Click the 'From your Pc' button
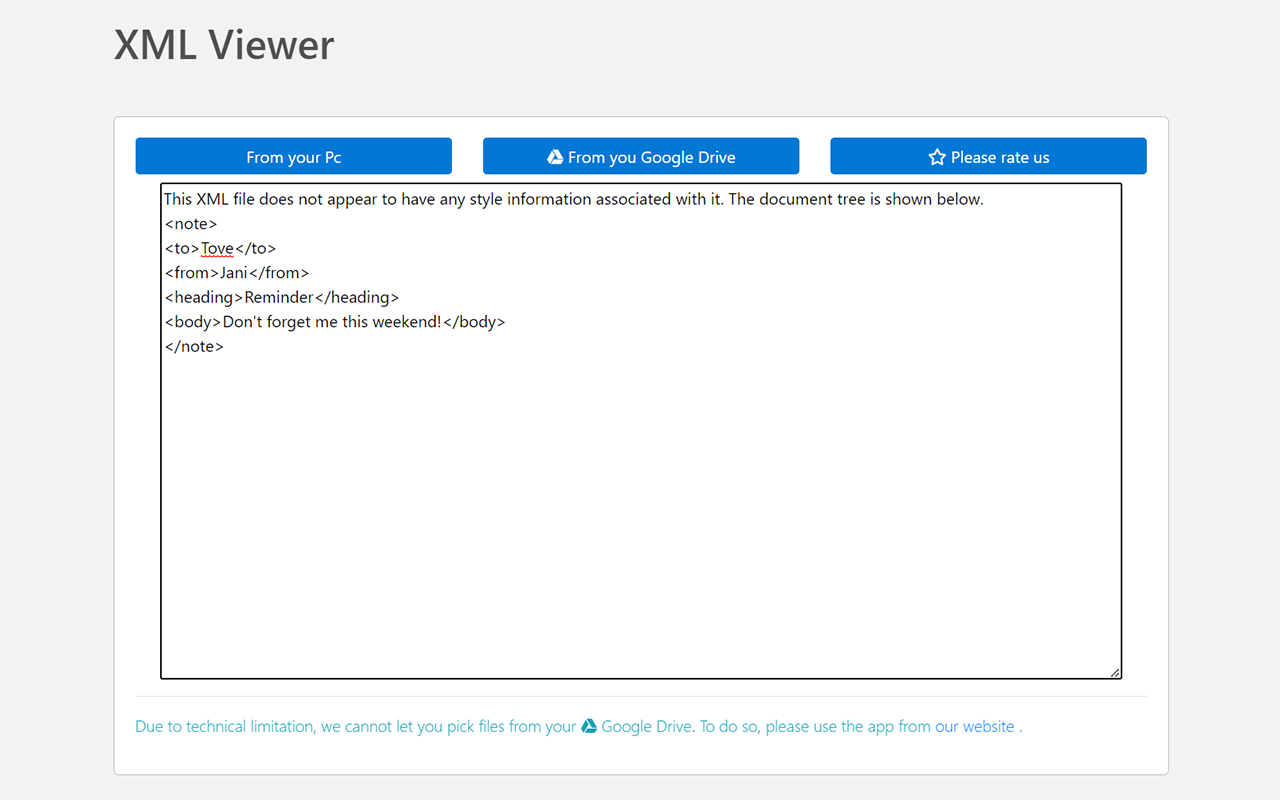1280x800 pixels. pyautogui.click(x=293, y=156)
